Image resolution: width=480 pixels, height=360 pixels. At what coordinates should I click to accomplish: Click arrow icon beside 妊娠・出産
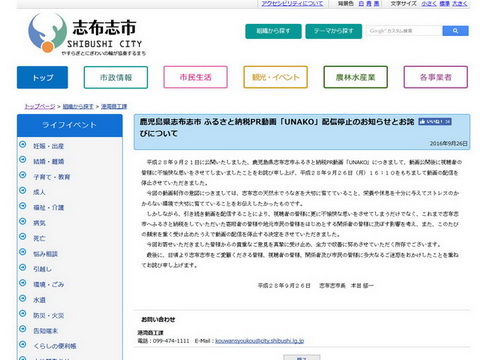(x=23, y=144)
